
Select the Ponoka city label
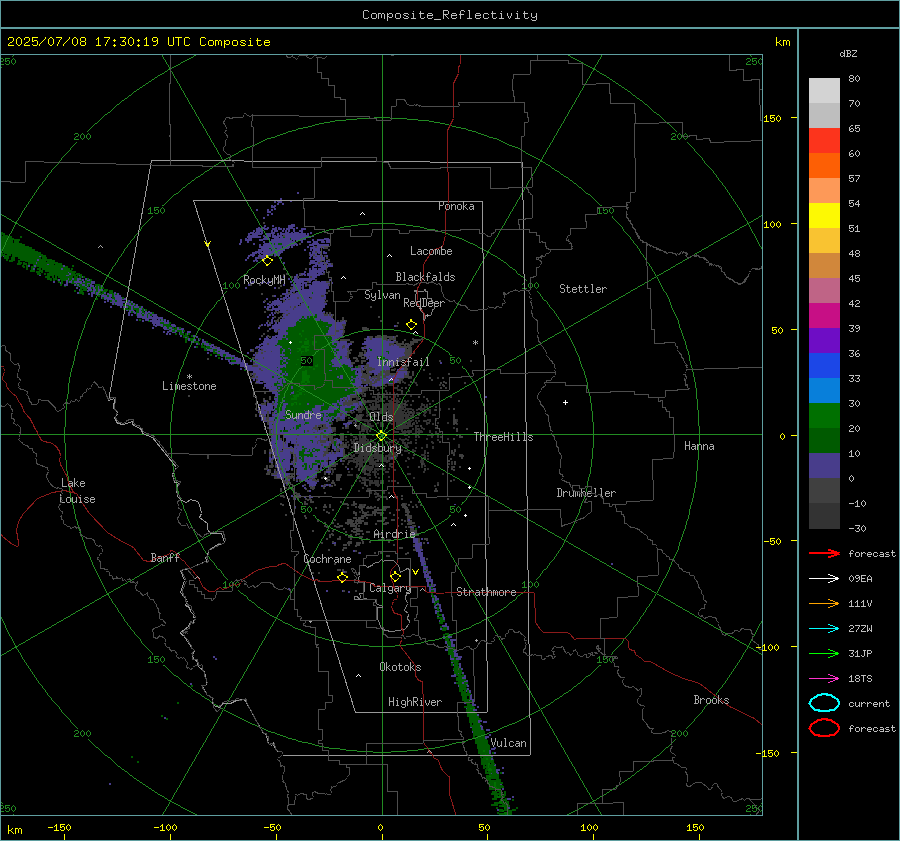(456, 206)
